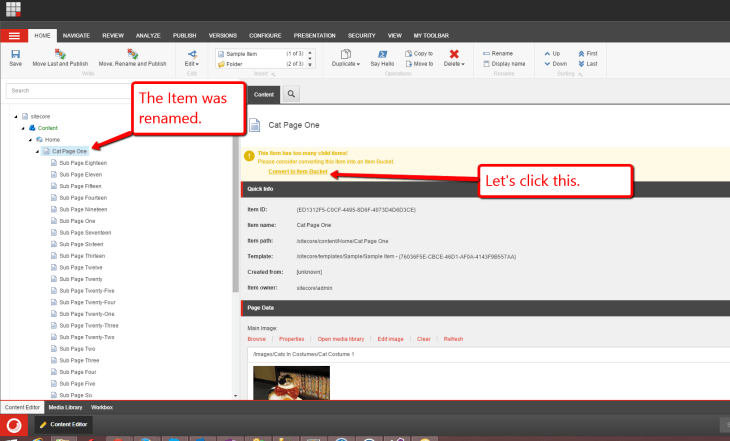The height and width of the screenshot is (441, 730).
Task: Switch to the Workbox bottom tab
Action: coord(102,407)
